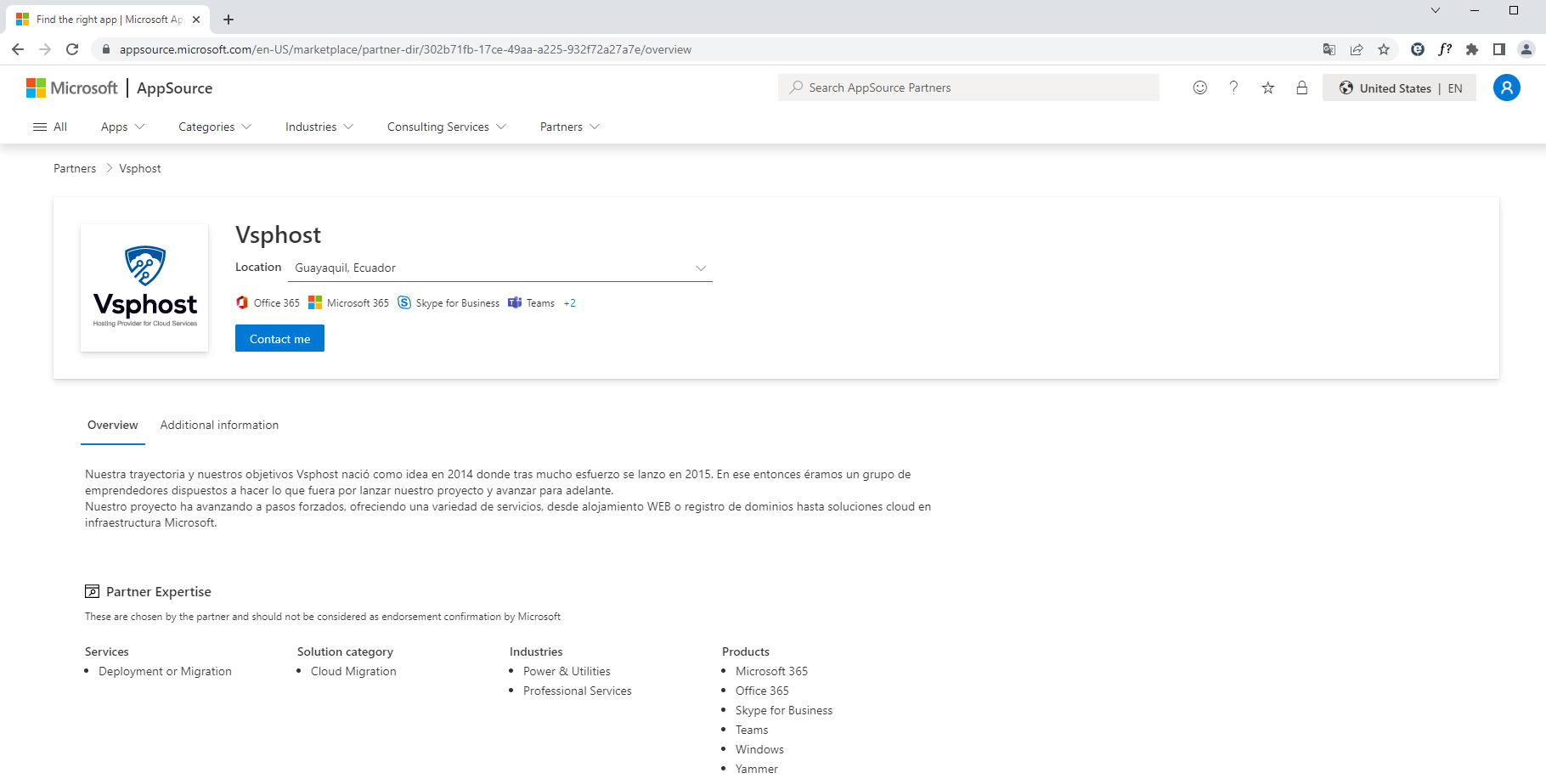Screen dimensions: 1546x784
Task: Click Windows in Products list
Action: point(759,749)
